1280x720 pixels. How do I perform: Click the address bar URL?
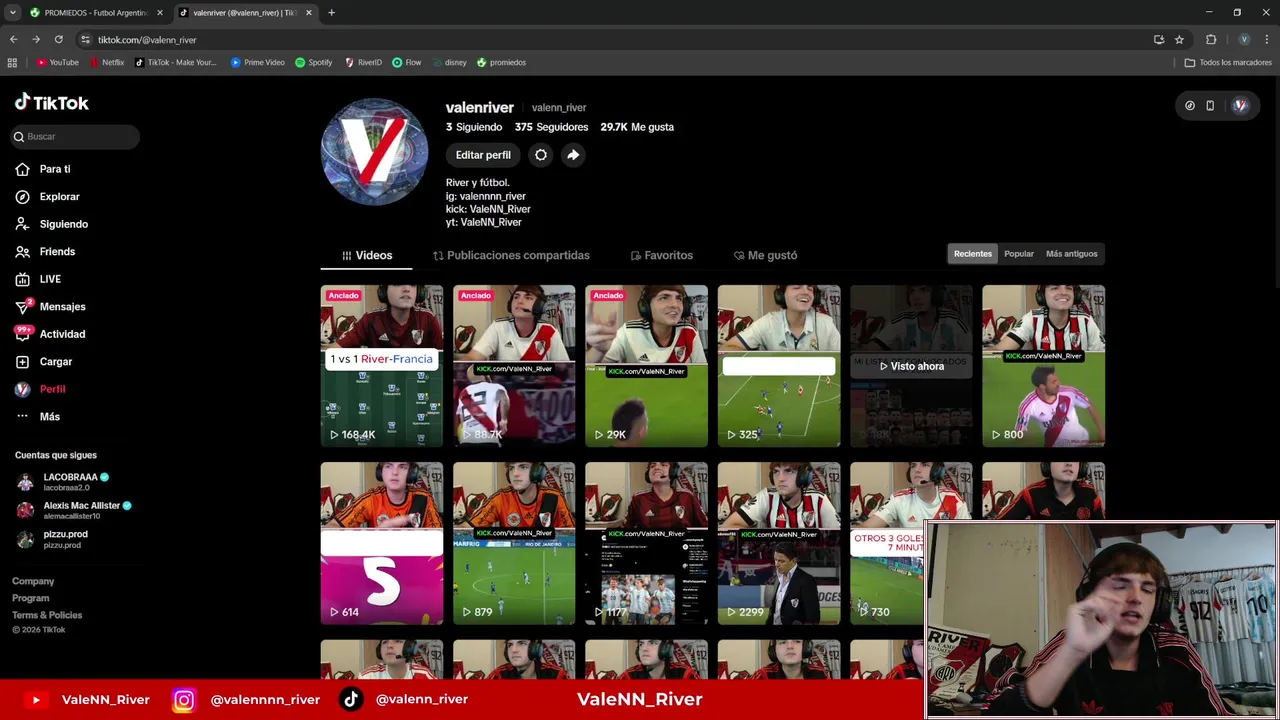pyautogui.click(x=147, y=40)
